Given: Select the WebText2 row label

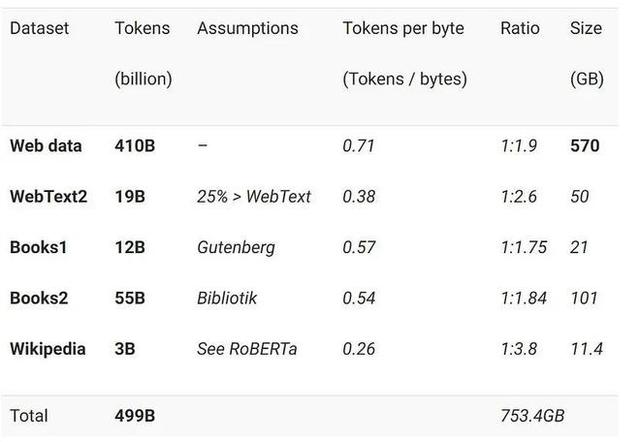Looking at the screenshot, I should point(48,197).
